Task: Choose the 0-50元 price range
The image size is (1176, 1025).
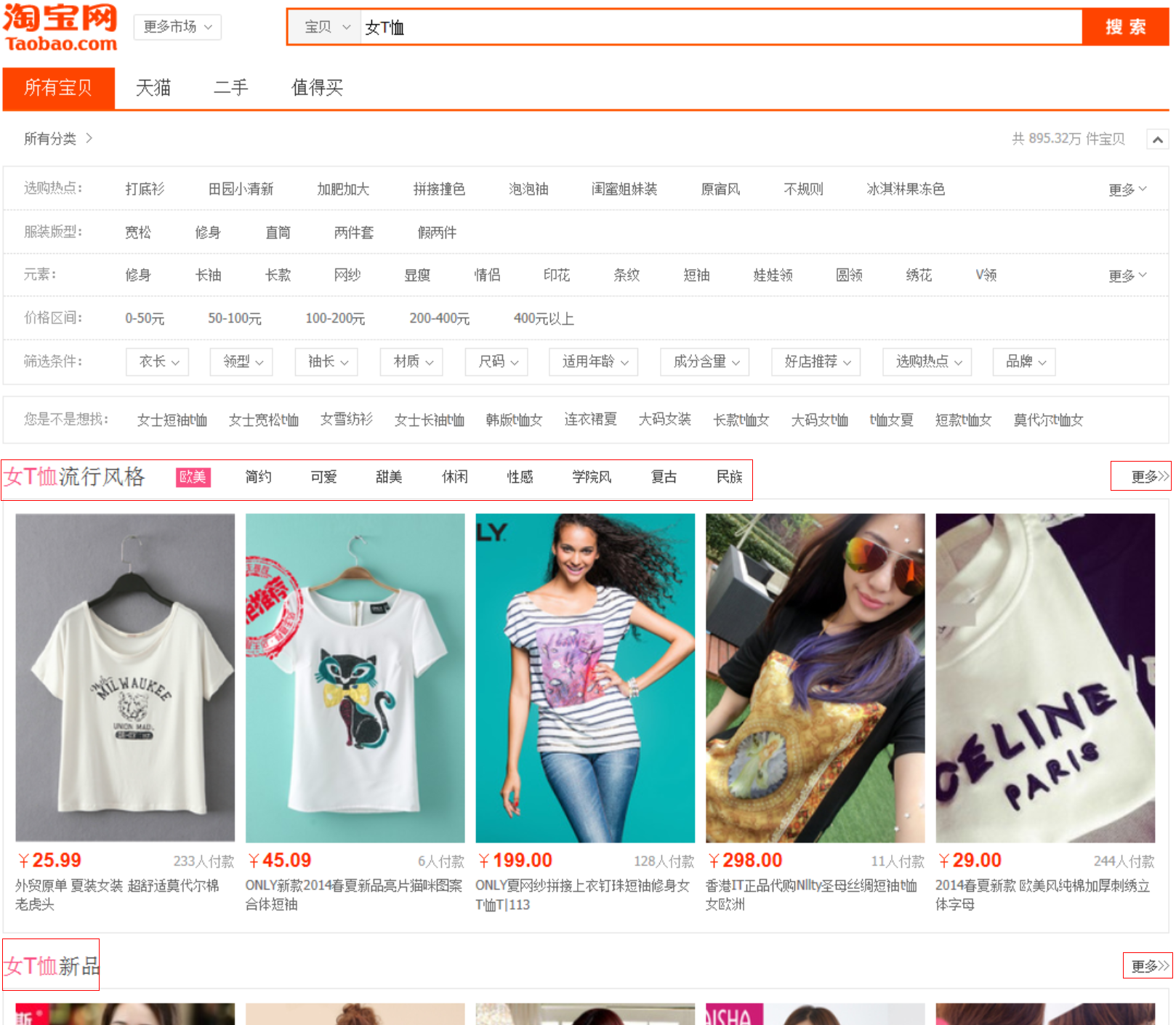Action: click(x=145, y=318)
